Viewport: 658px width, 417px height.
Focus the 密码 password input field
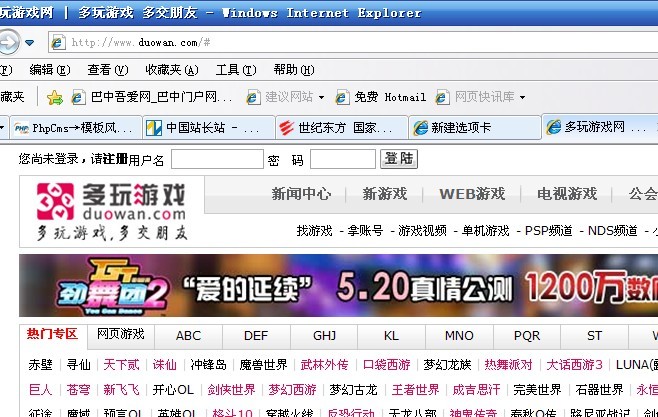[343, 159]
